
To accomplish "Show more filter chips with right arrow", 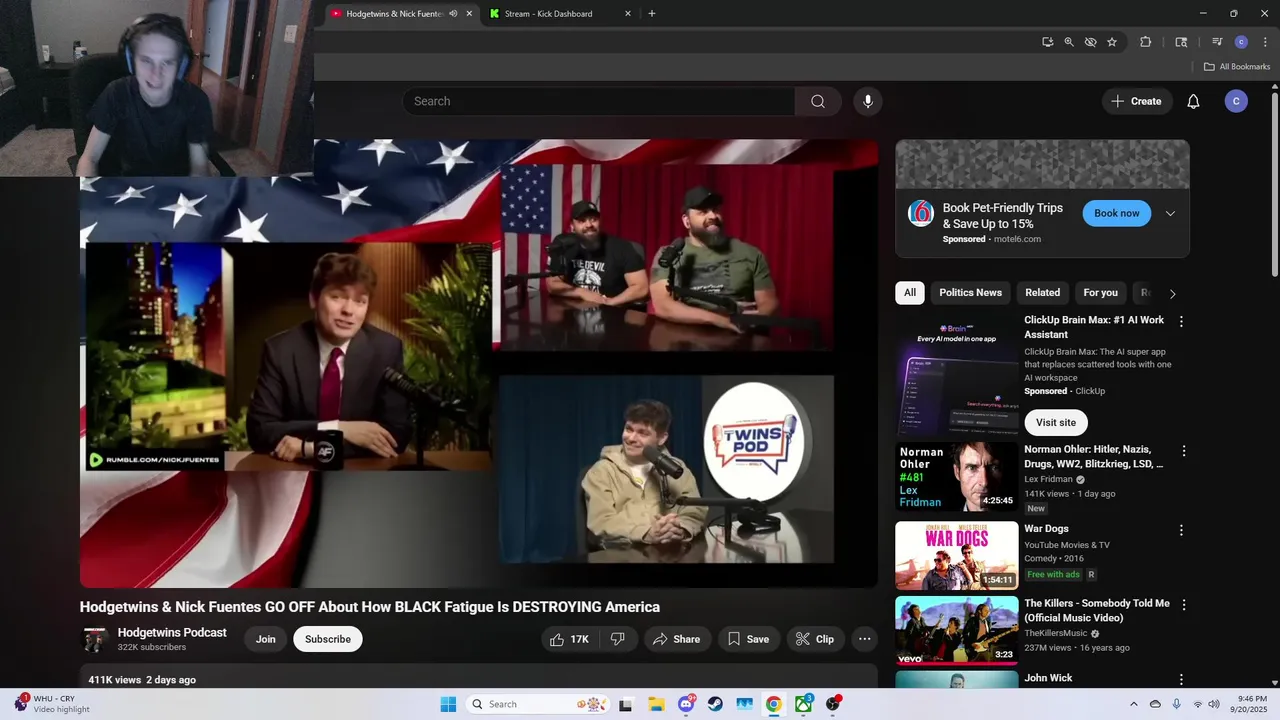I will click(x=1173, y=293).
